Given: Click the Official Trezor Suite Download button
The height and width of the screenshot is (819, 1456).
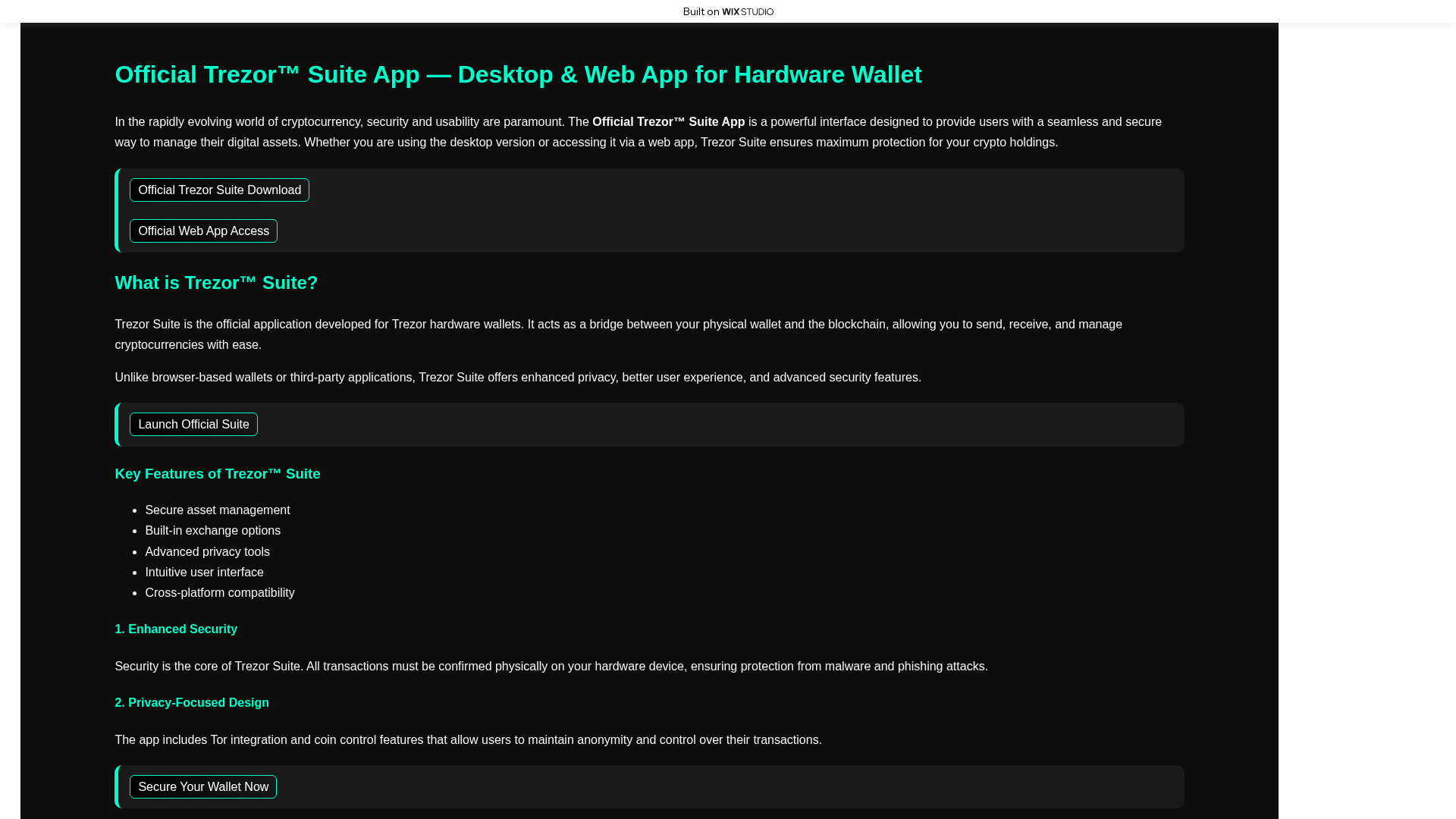Looking at the screenshot, I should (x=219, y=190).
